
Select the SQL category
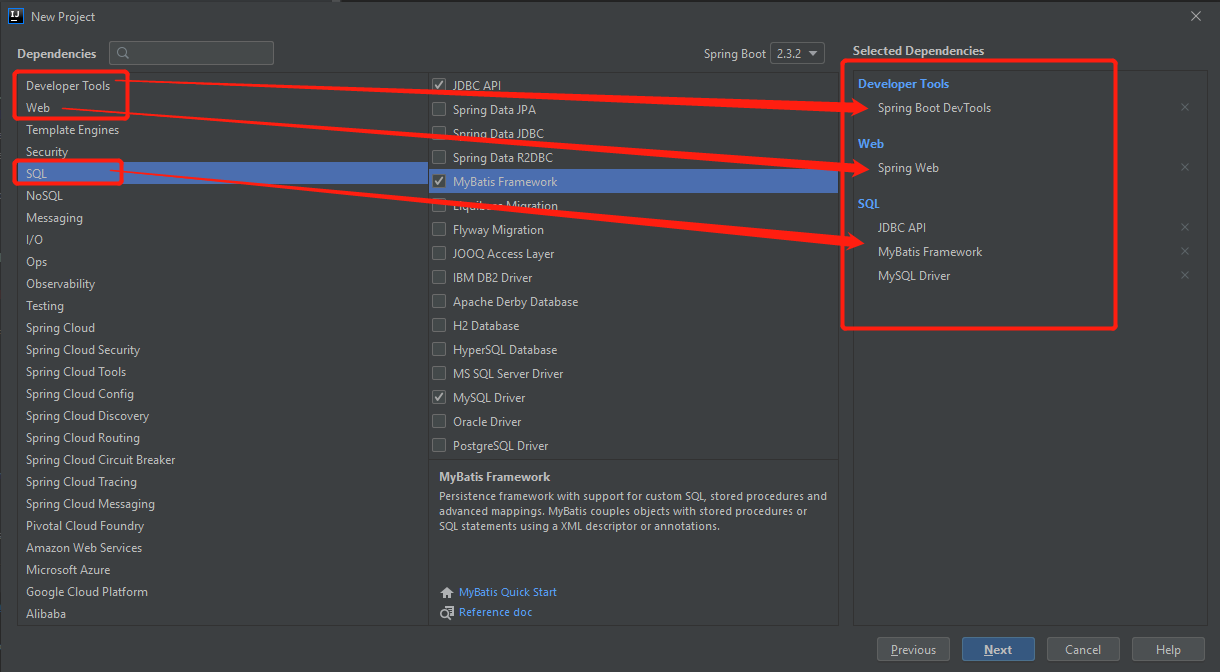[x=222, y=174]
